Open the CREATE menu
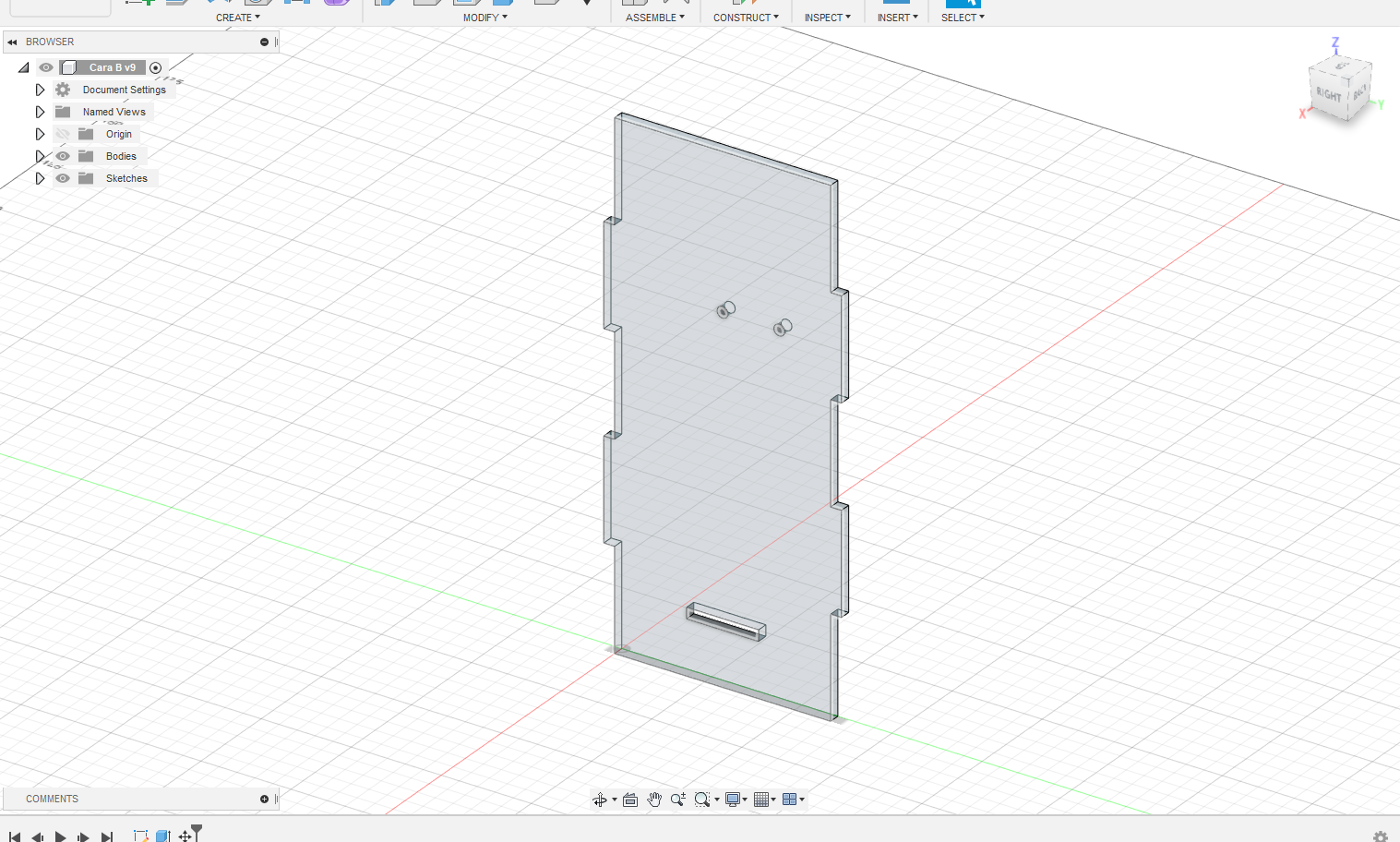 [238, 18]
